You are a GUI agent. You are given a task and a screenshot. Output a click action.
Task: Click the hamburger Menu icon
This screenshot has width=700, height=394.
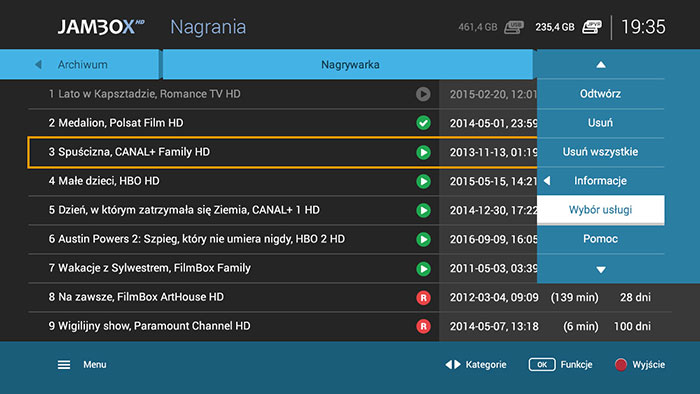[x=64, y=365]
